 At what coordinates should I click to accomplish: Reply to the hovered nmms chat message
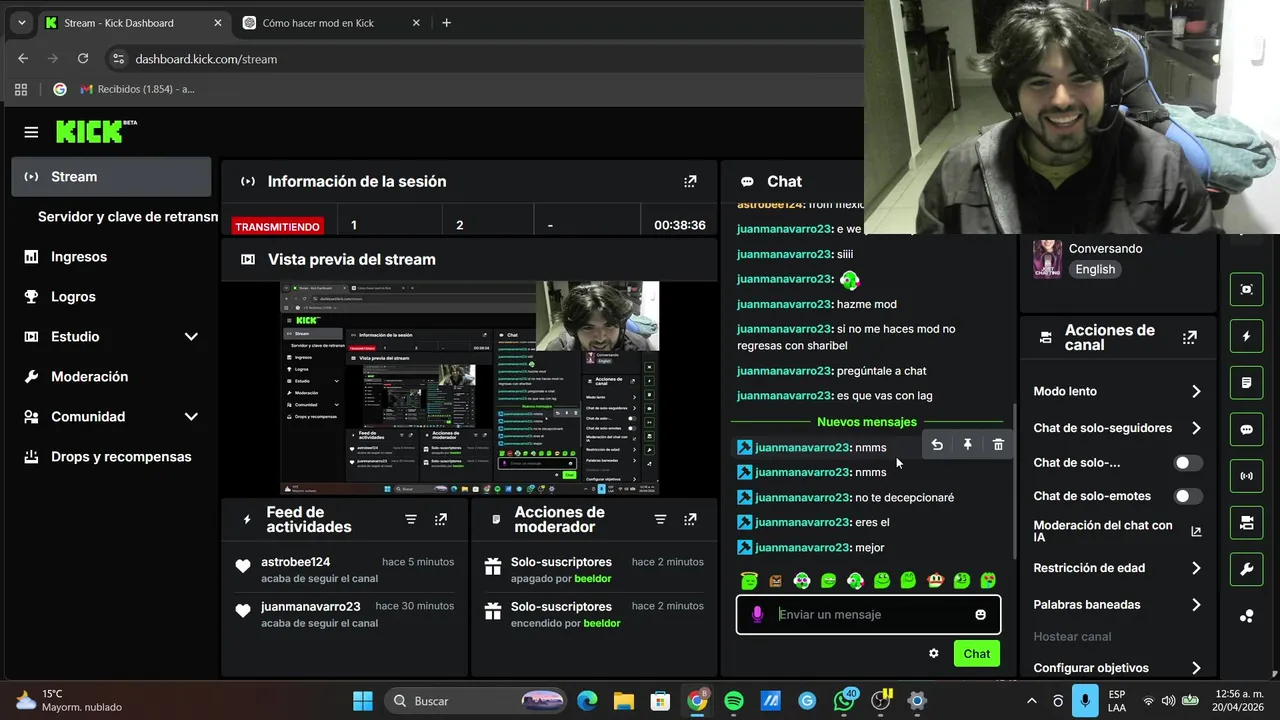click(x=937, y=445)
